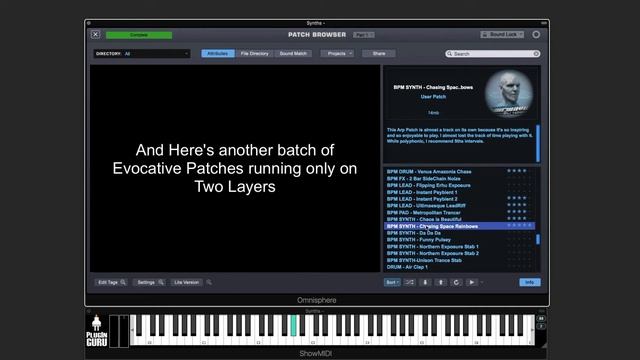Set star rating for Venus Amazonia Chase patch
640x360 pixels.
pos(519,171)
